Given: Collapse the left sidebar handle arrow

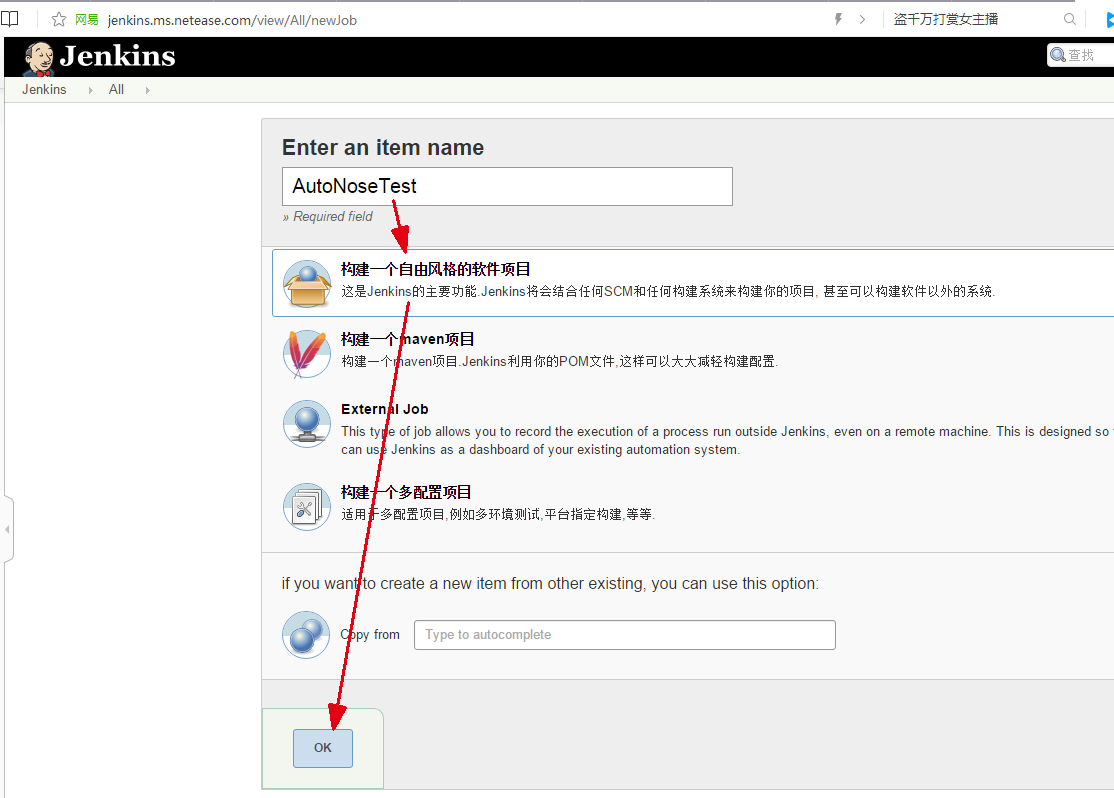Looking at the screenshot, I should pyautogui.click(x=7, y=529).
